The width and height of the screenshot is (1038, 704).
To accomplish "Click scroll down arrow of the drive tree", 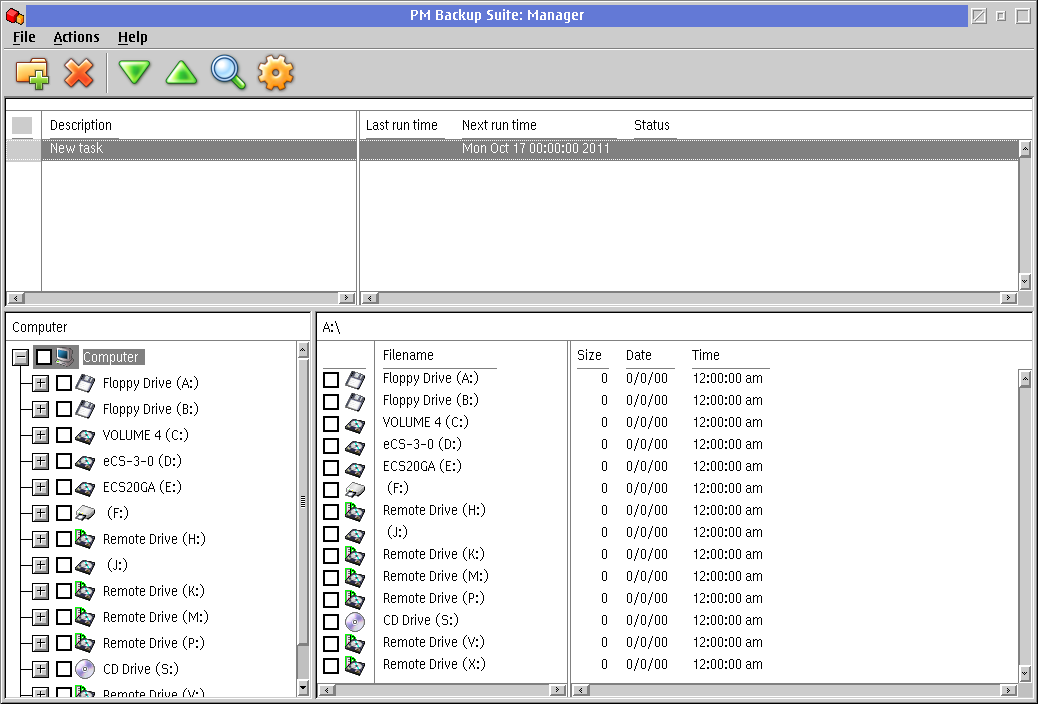I will pos(303,689).
